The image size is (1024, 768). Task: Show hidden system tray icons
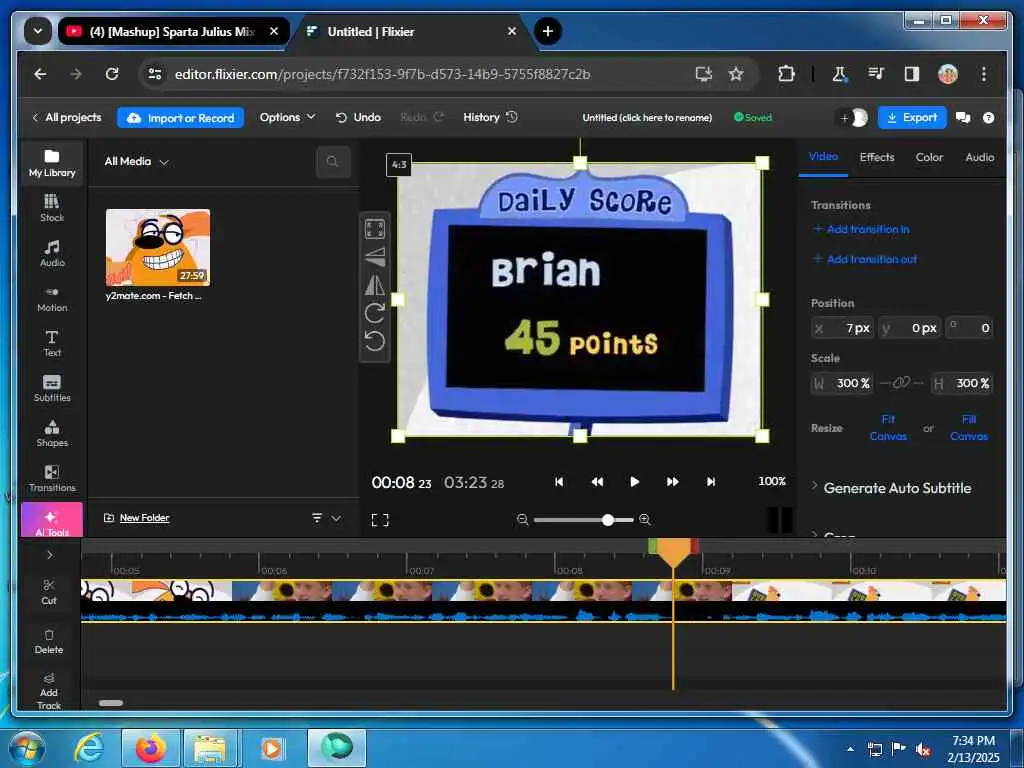(850, 748)
